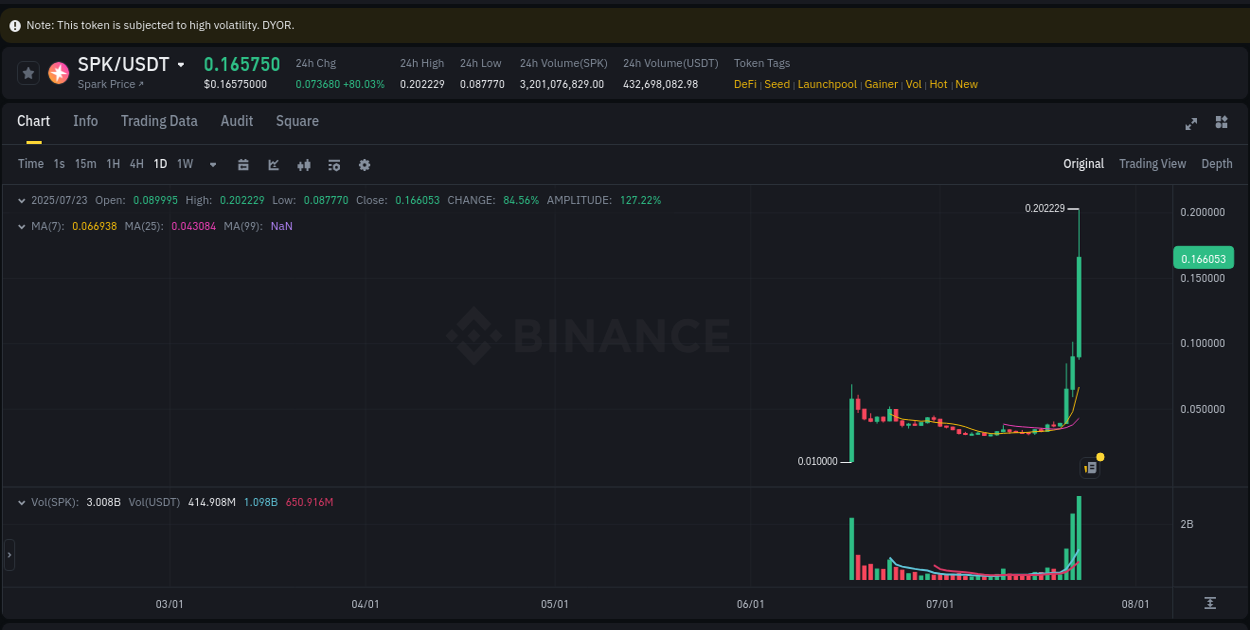Collapse the MA(7) indicator row

tap(22, 227)
